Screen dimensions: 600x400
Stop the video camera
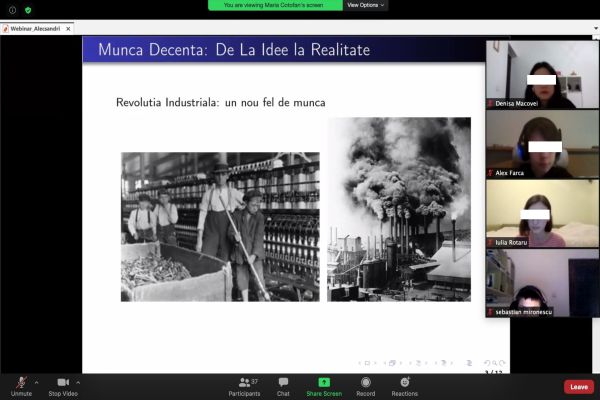pos(62,384)
